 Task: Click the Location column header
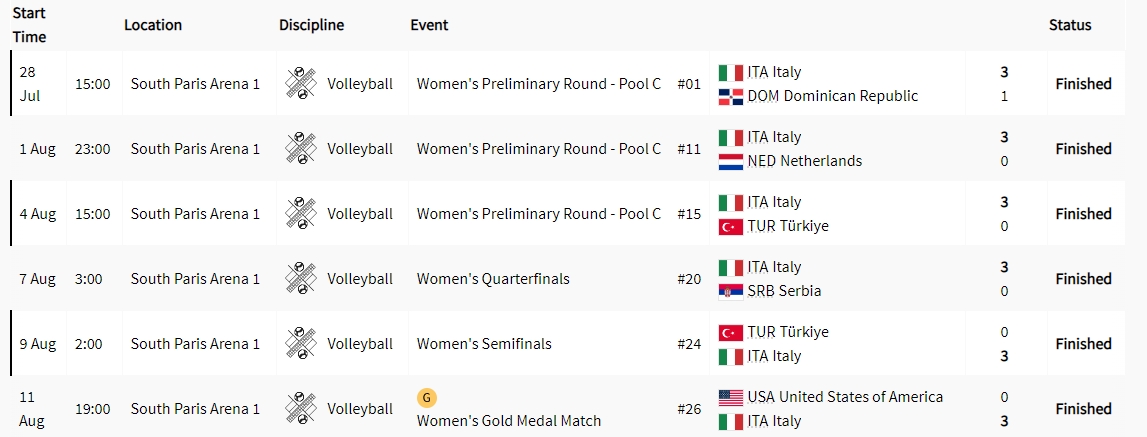tap(153, 25)
